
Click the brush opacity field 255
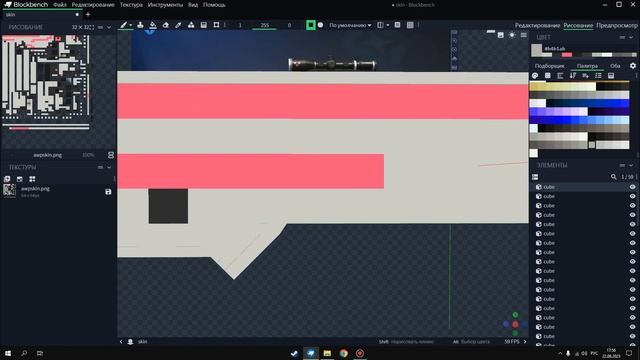[264, 25]
